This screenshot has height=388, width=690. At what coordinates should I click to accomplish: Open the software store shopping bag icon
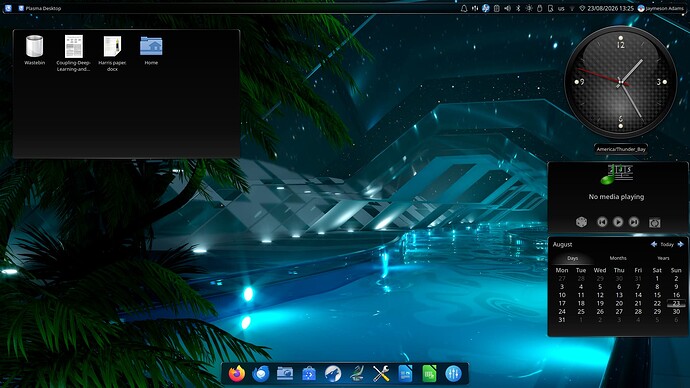pos(309,374)
